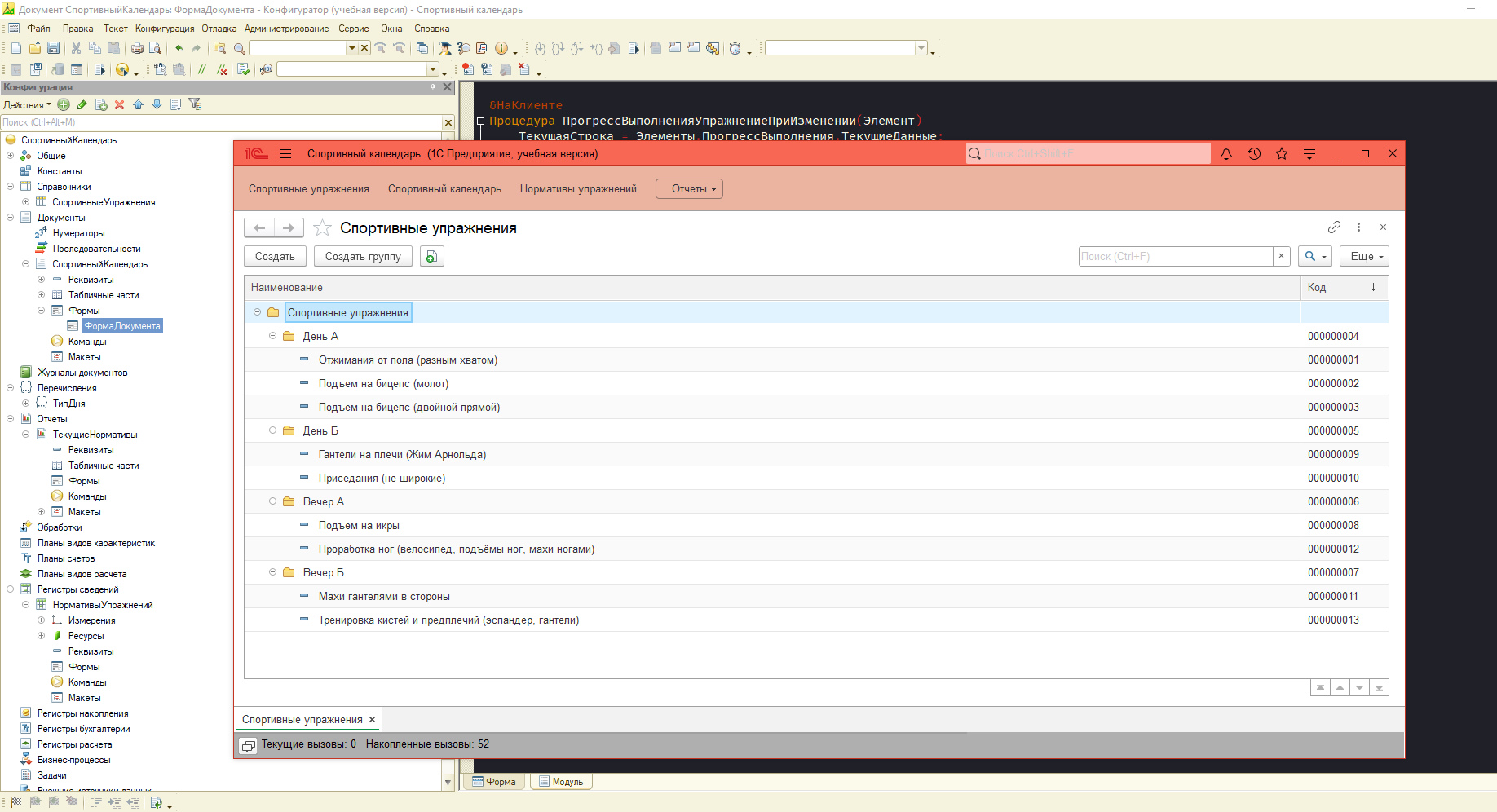Click the Filter funnel icon in Configuration panel
The width and height of the screenshot is (1497, 812).
click(x=194, y=104)
